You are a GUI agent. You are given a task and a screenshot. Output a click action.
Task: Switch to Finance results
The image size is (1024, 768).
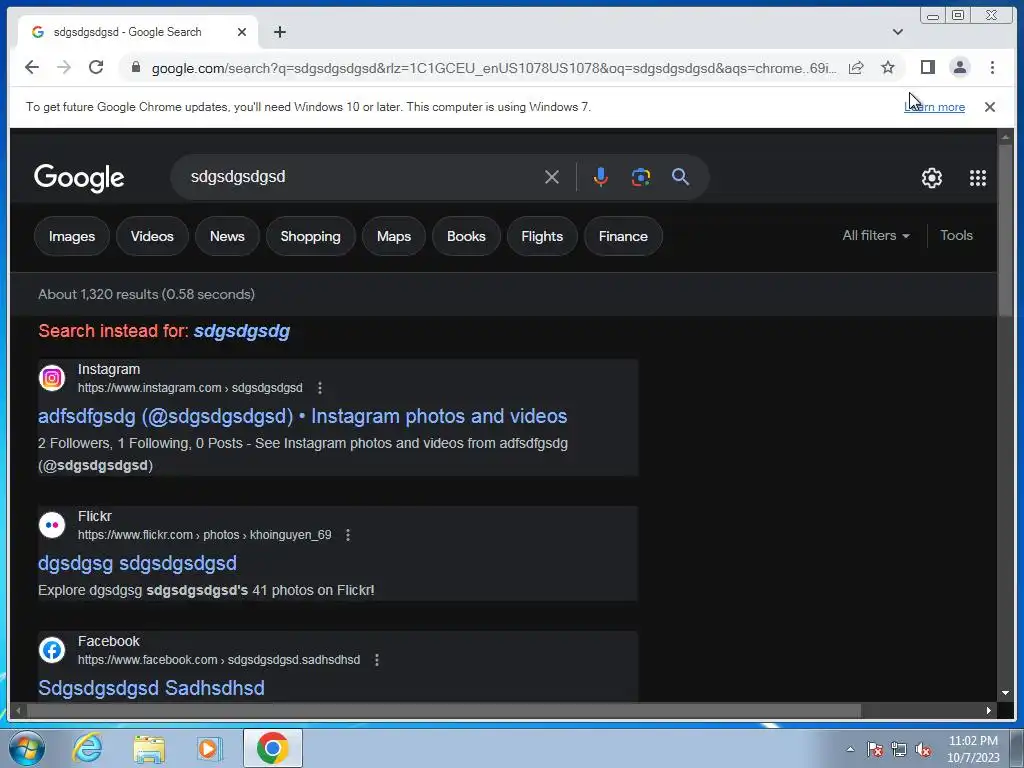point(623,236)
